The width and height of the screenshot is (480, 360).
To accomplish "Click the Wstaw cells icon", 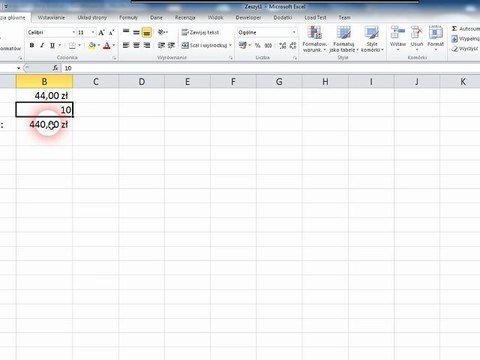I will 398,32.
